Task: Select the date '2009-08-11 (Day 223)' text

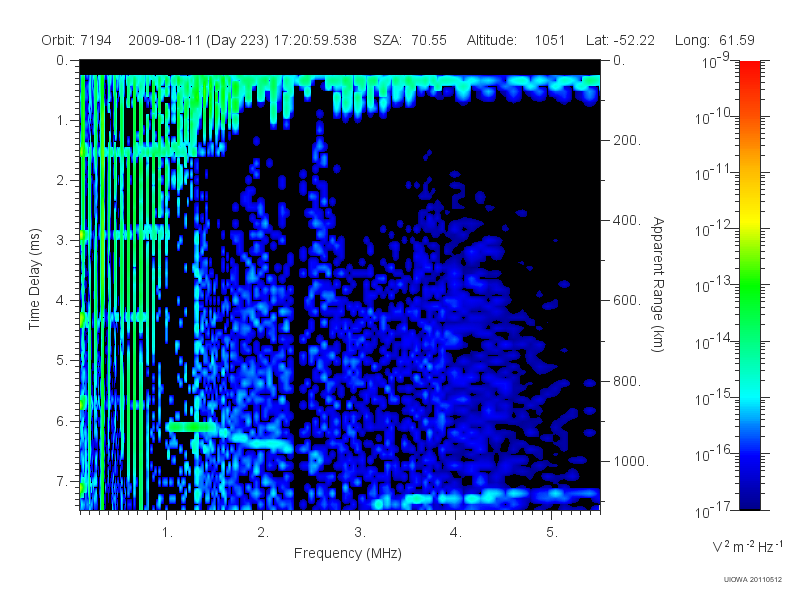Action: pyautogui.click(x=198, y=40)
